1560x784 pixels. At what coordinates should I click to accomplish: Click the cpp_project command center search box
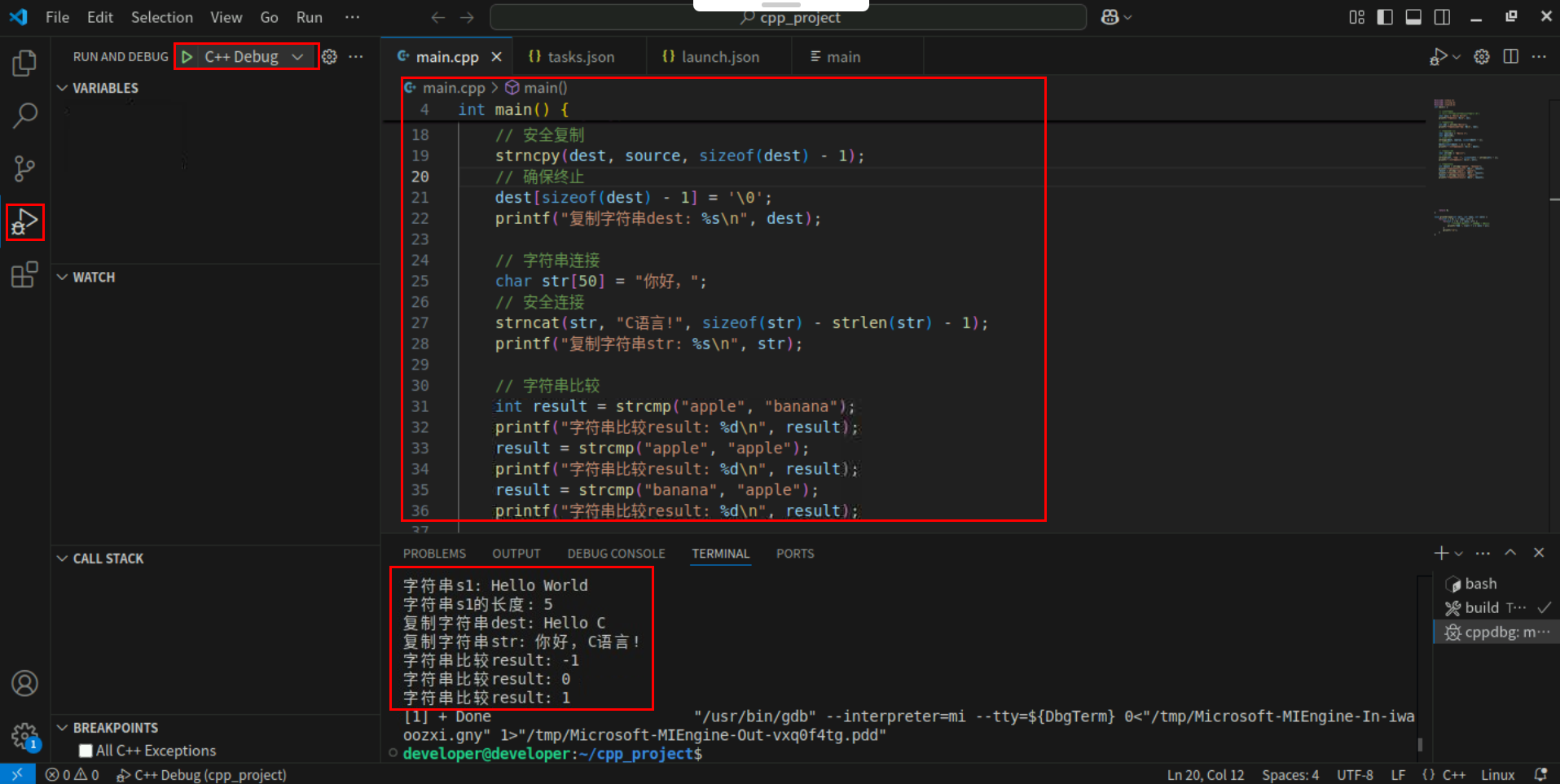click(x=789, y=18)
